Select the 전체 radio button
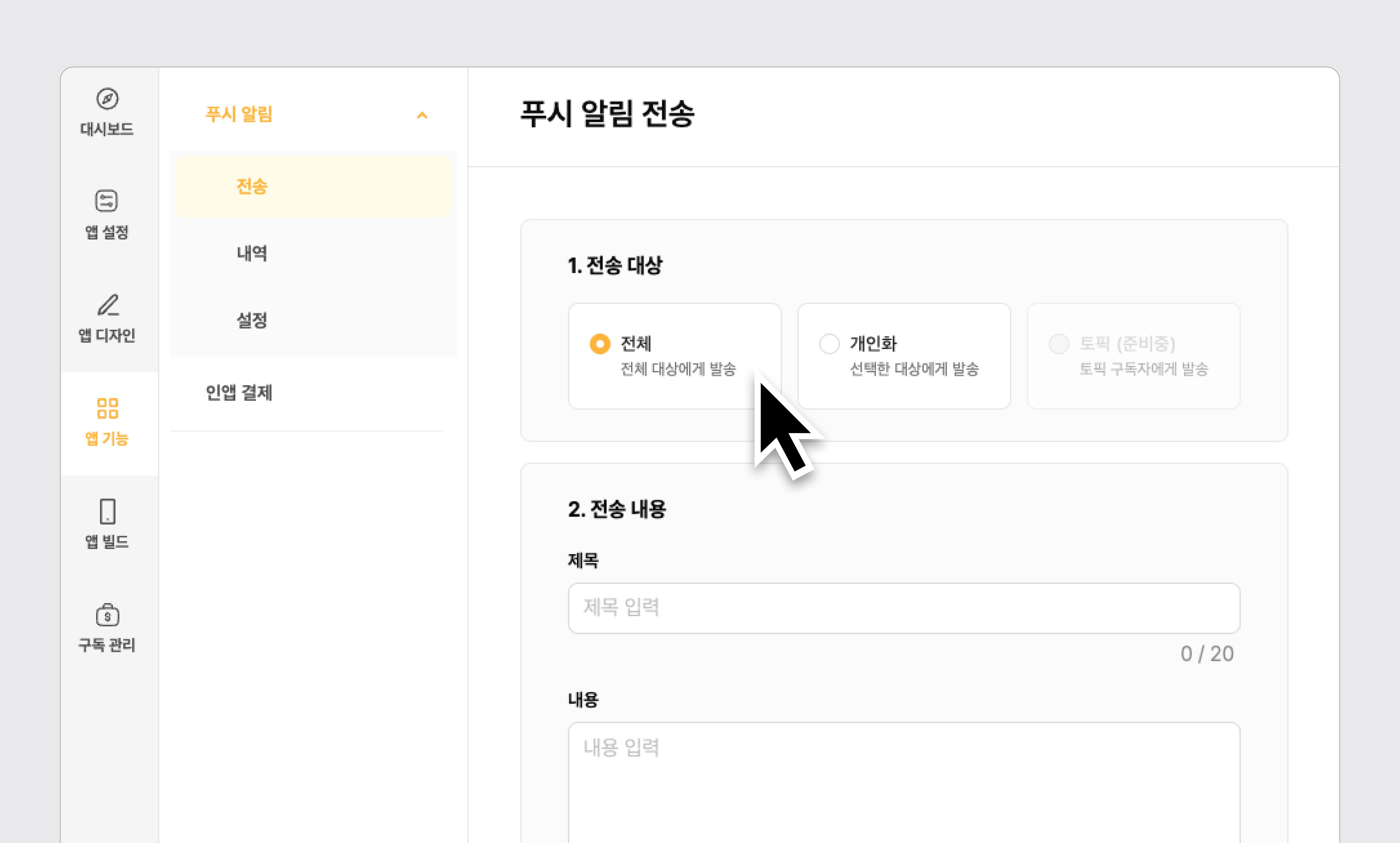This screenshot has height=843, width=1400. click(600, 344)
